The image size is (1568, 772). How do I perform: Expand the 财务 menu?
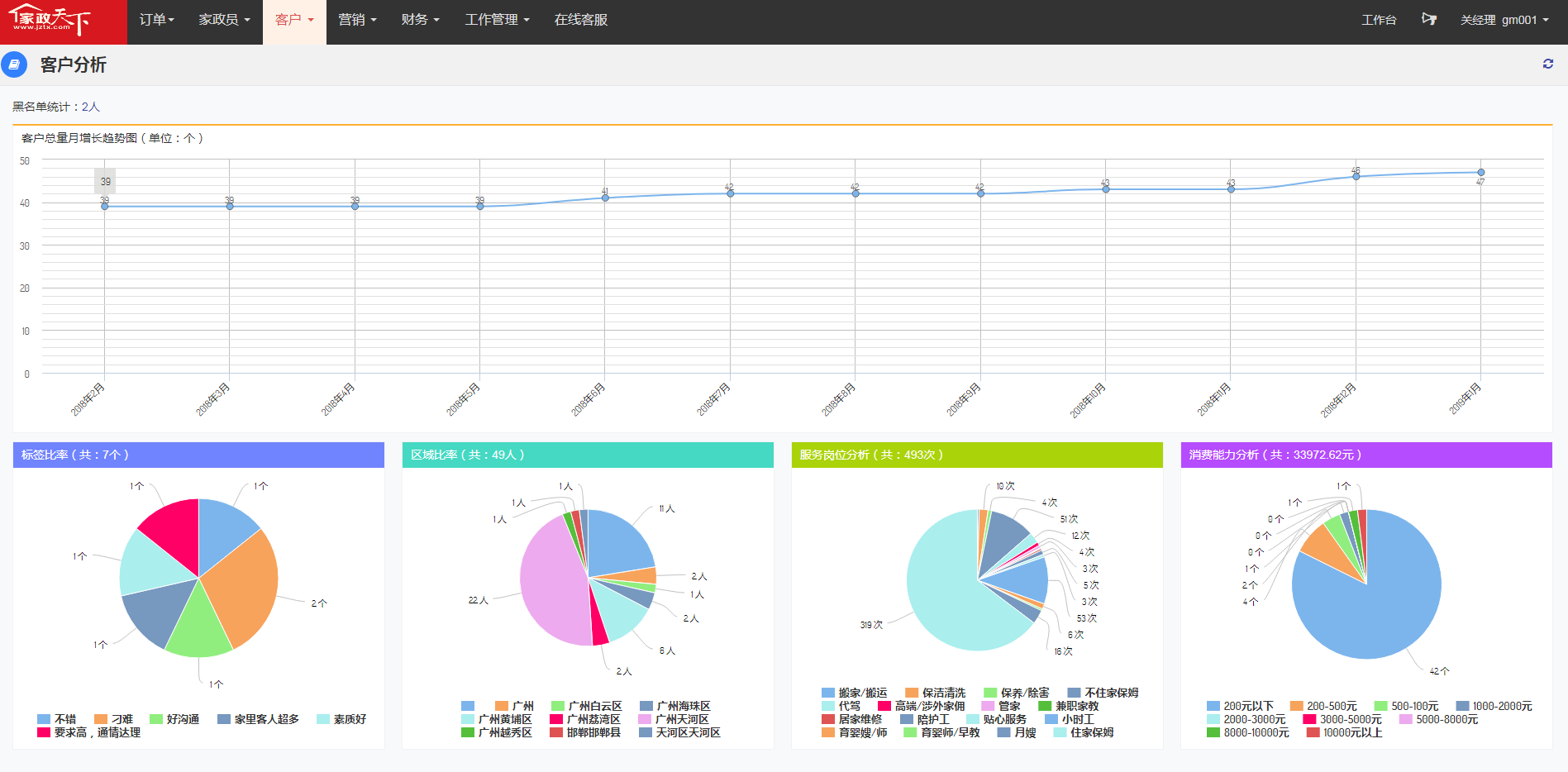pyautogui.click(x=420, y=20)
